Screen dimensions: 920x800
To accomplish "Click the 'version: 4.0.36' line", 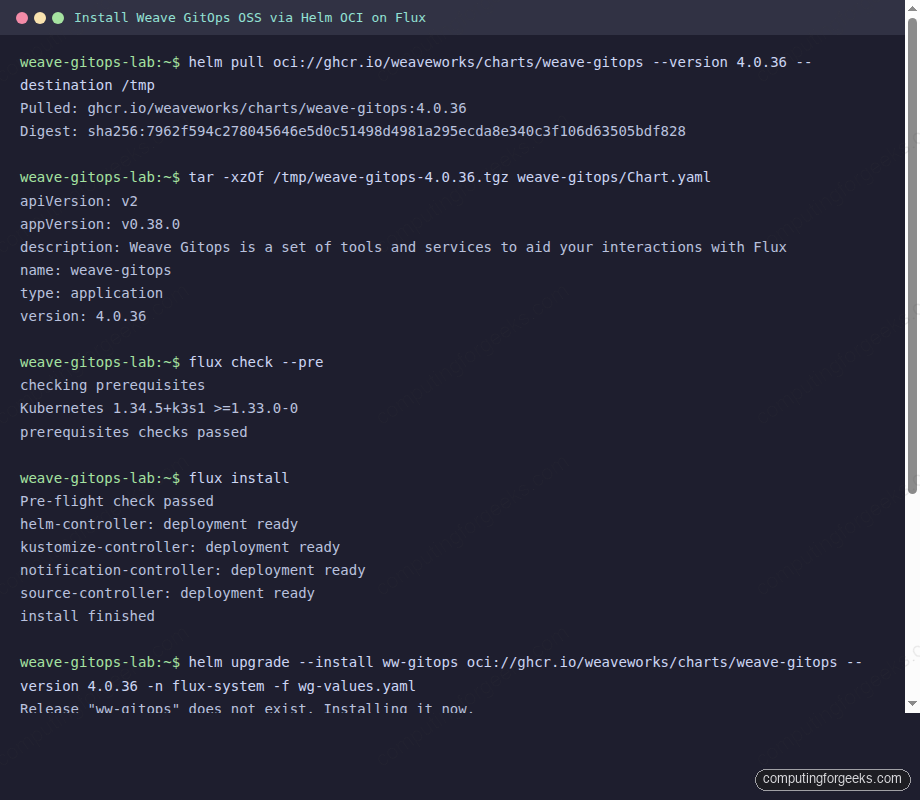I will coord(83,316).
